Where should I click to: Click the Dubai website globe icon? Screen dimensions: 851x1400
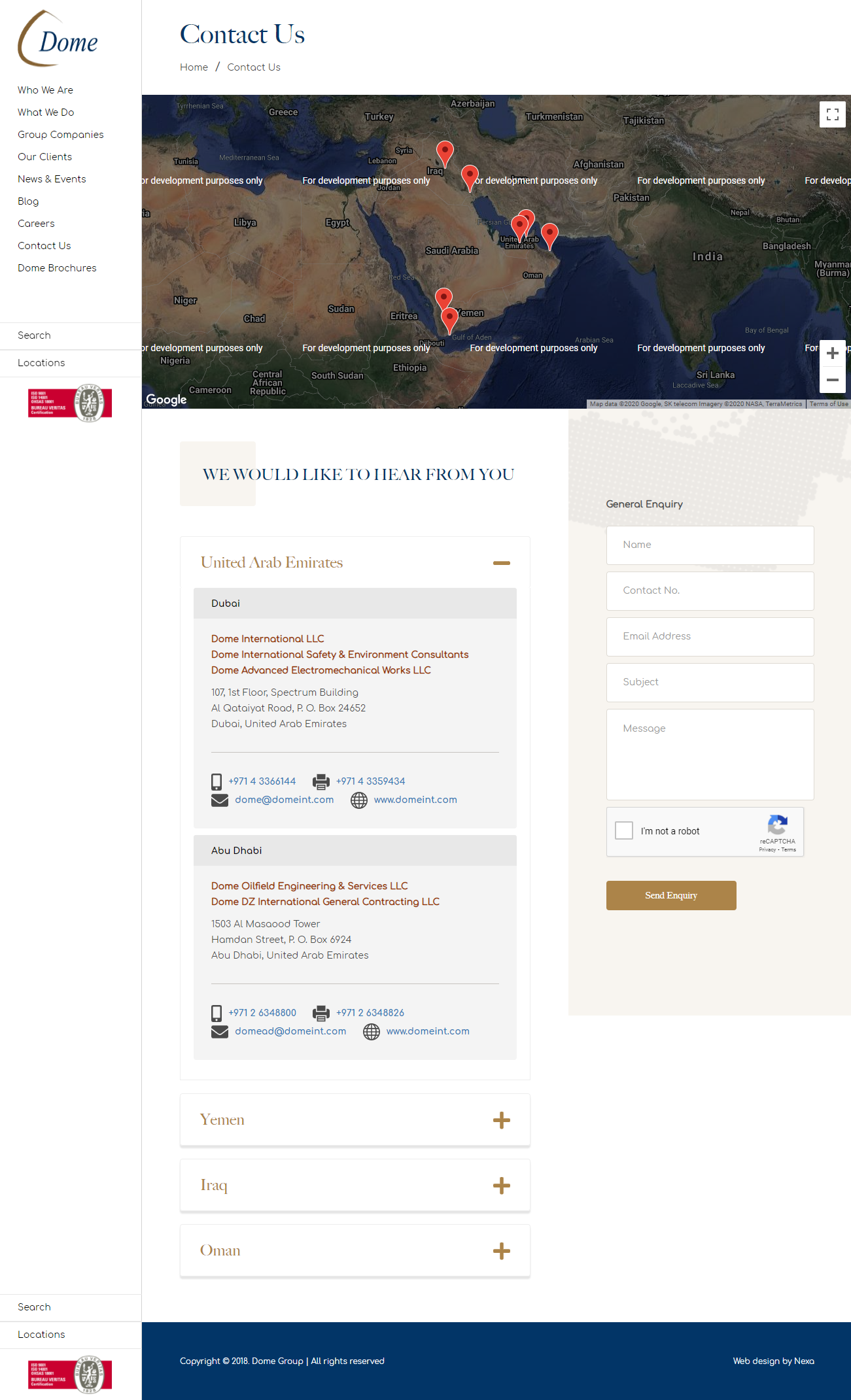tap(359, 800)
